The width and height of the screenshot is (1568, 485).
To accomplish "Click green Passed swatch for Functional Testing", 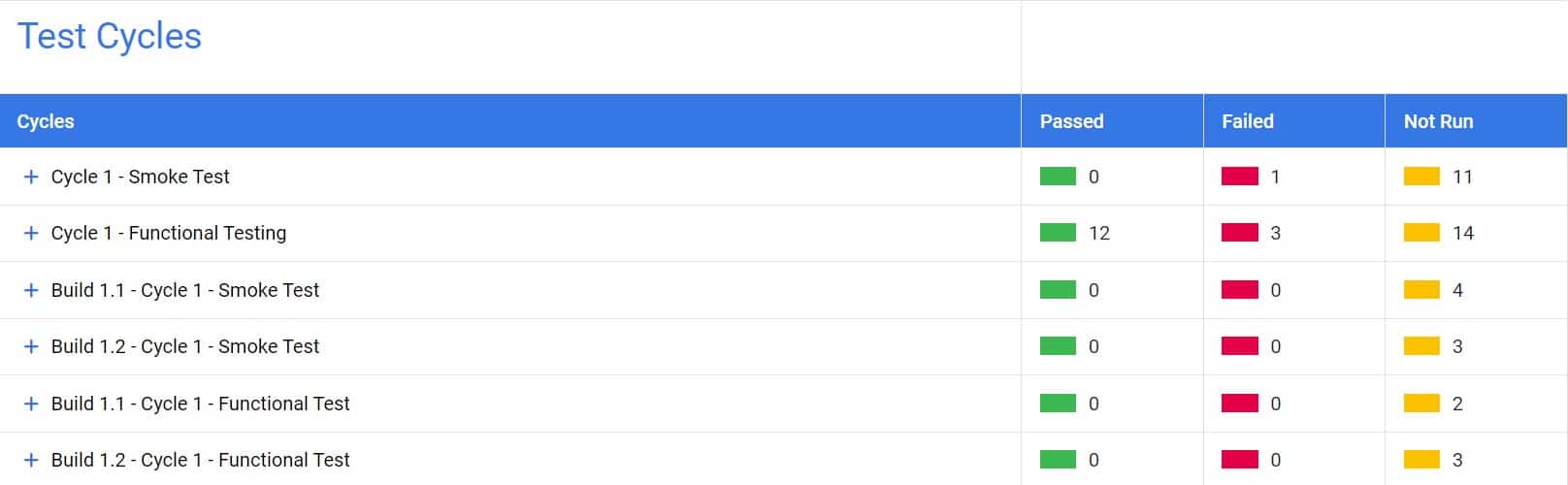I will pyautogui.click(x=1058, y=233).
